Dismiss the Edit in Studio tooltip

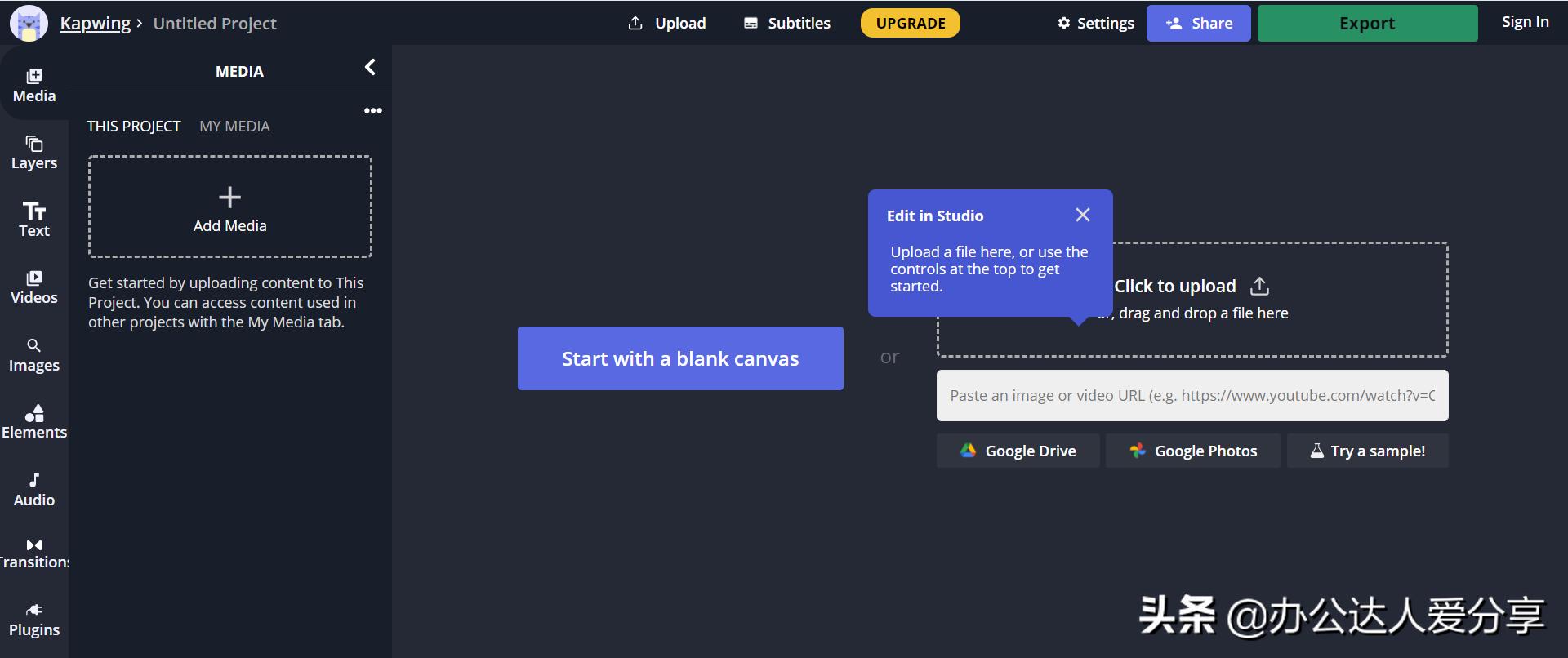[x=1082, y=215]
